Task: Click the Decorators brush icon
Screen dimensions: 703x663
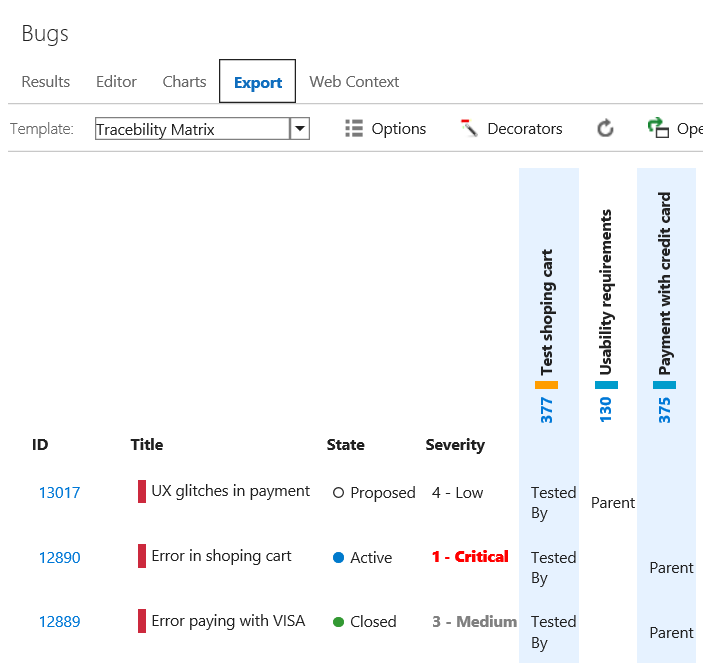Action: [469, 128]
